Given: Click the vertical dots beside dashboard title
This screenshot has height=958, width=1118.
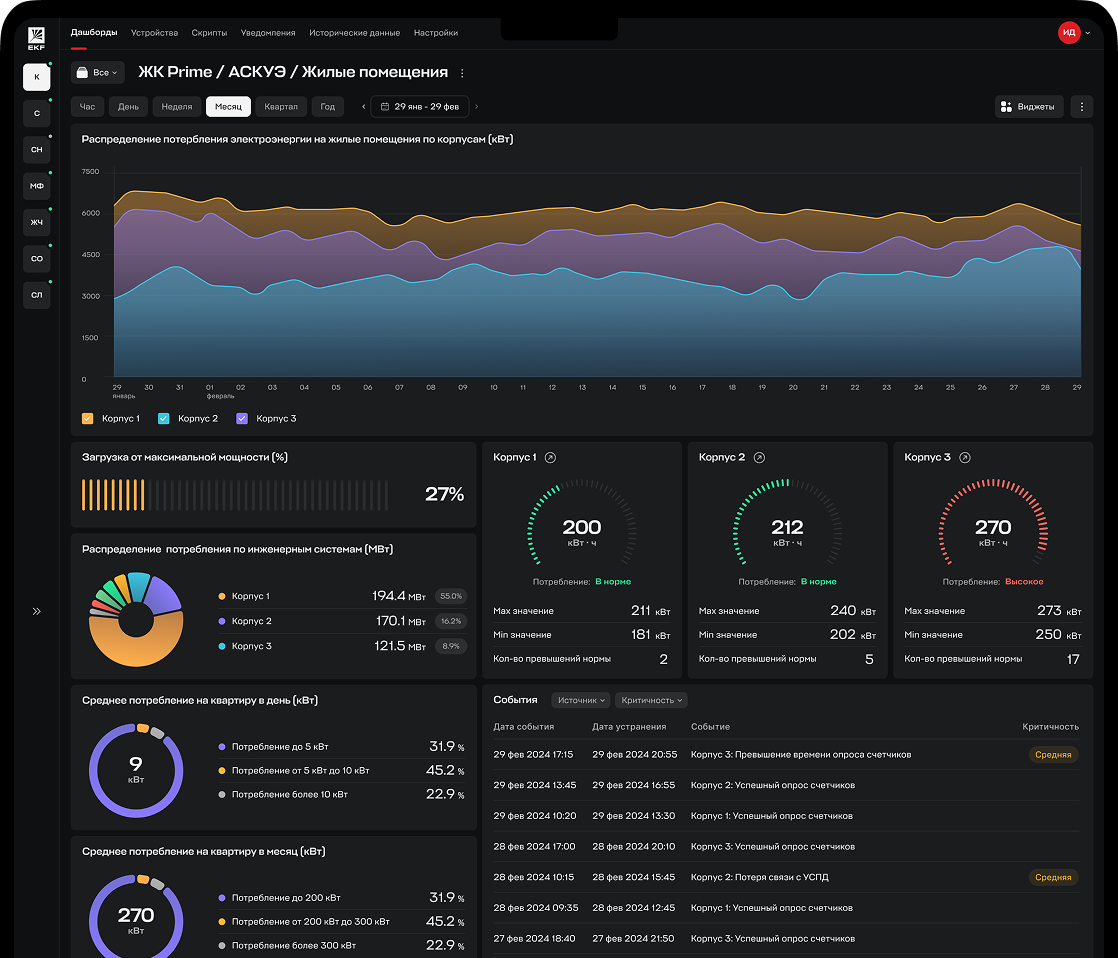Looking at the screenshot, I should tap(462, 73).
